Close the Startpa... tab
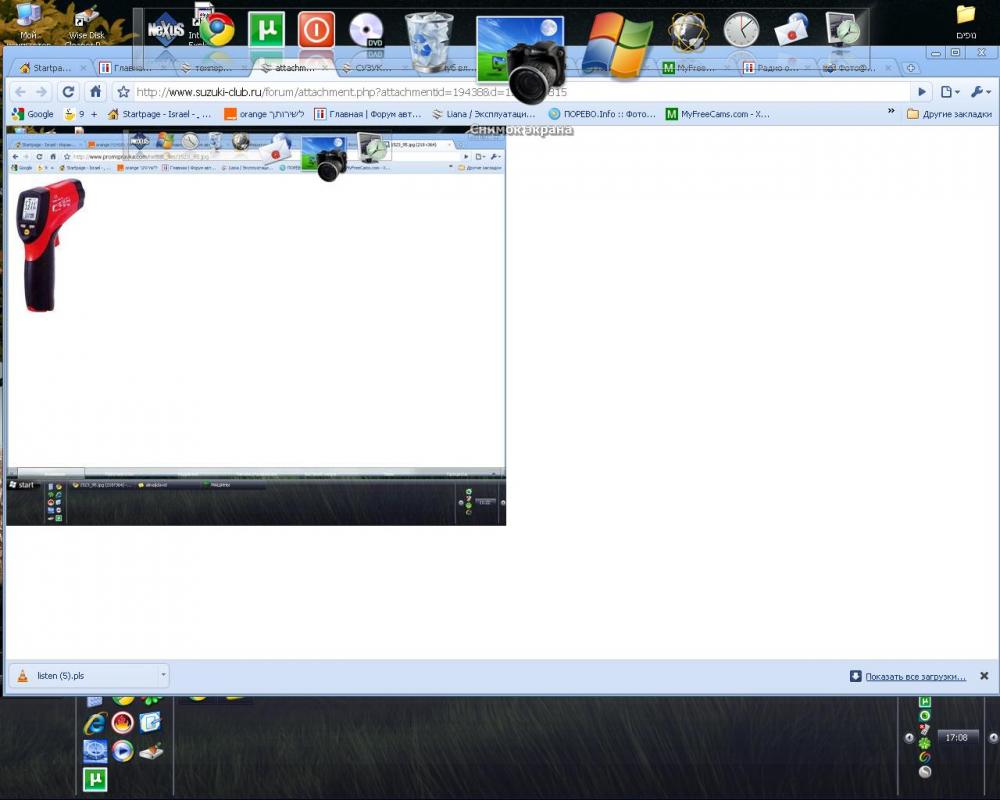The width and height of the screenshot is (1000, 800). click(83, 68)
